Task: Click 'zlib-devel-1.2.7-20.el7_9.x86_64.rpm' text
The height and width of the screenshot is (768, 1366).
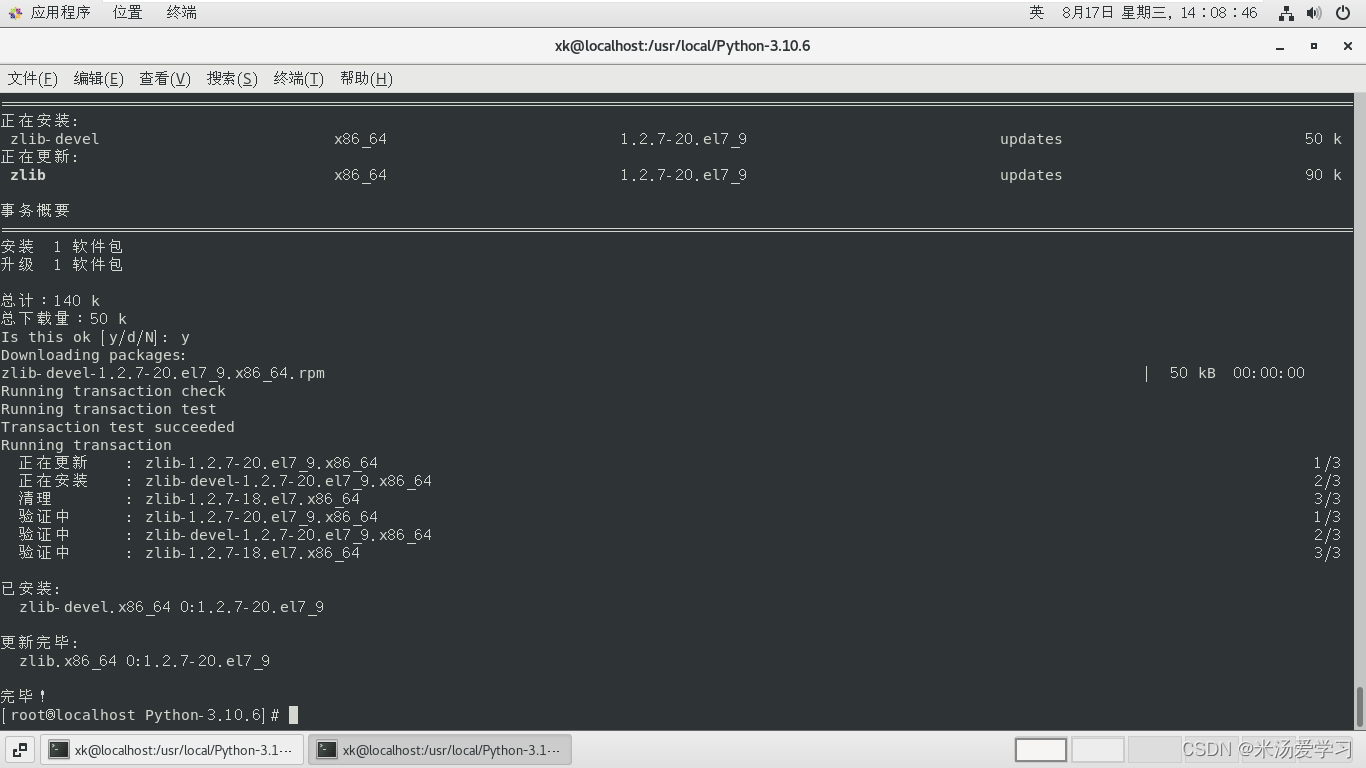Action: pyautogui.click(x=163, y=373)
